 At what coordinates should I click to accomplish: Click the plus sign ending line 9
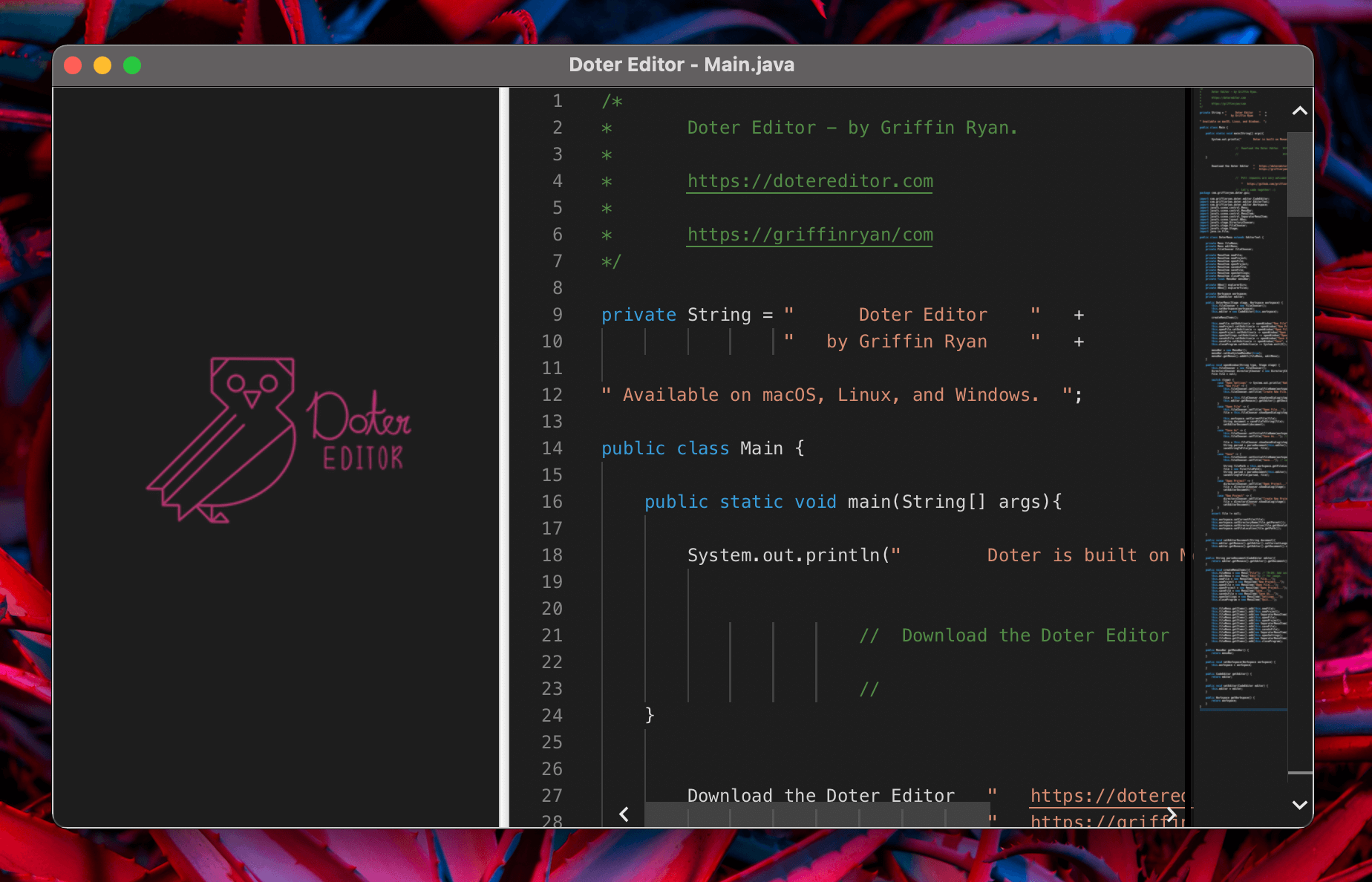(x=1079, y=316)
